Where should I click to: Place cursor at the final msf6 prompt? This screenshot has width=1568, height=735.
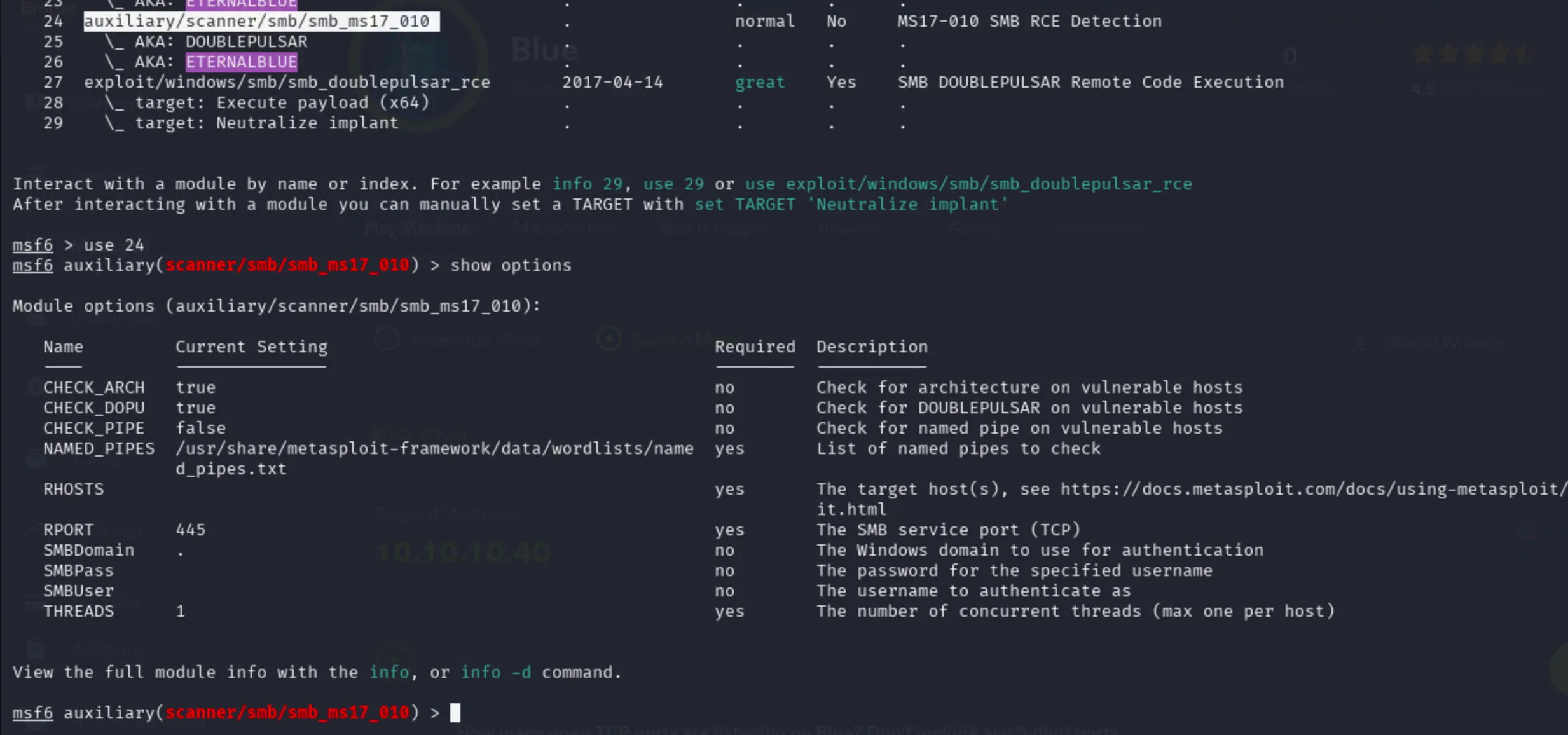[x=455, y=713]
